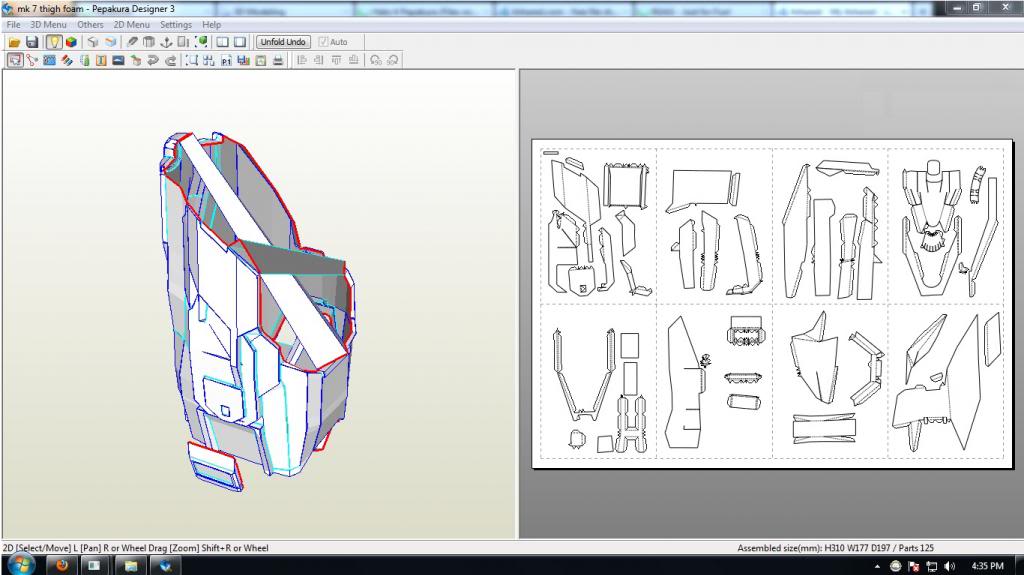Open Firefox from the taskbar

(62, 565)
